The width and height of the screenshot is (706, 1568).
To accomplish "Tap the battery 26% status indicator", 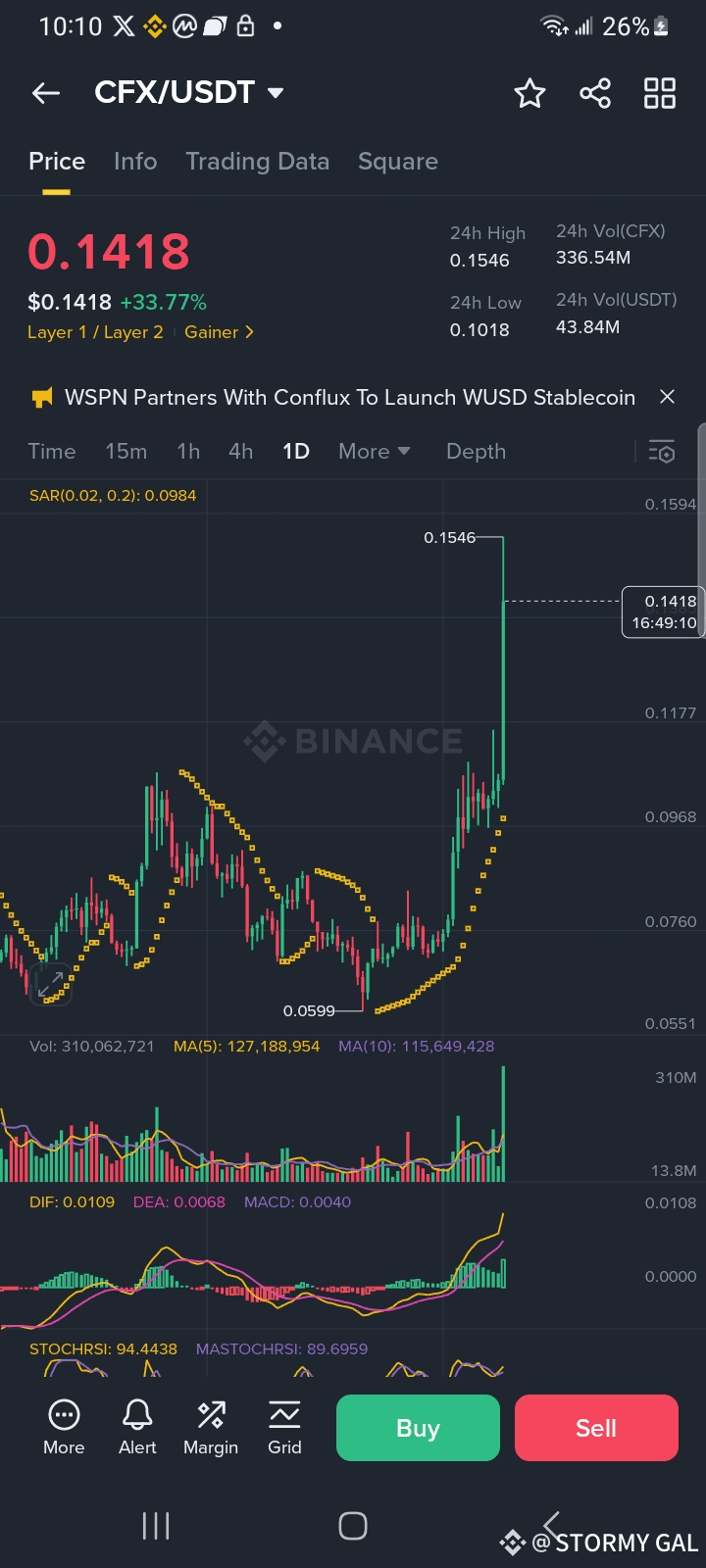I will tap(635, 26).
